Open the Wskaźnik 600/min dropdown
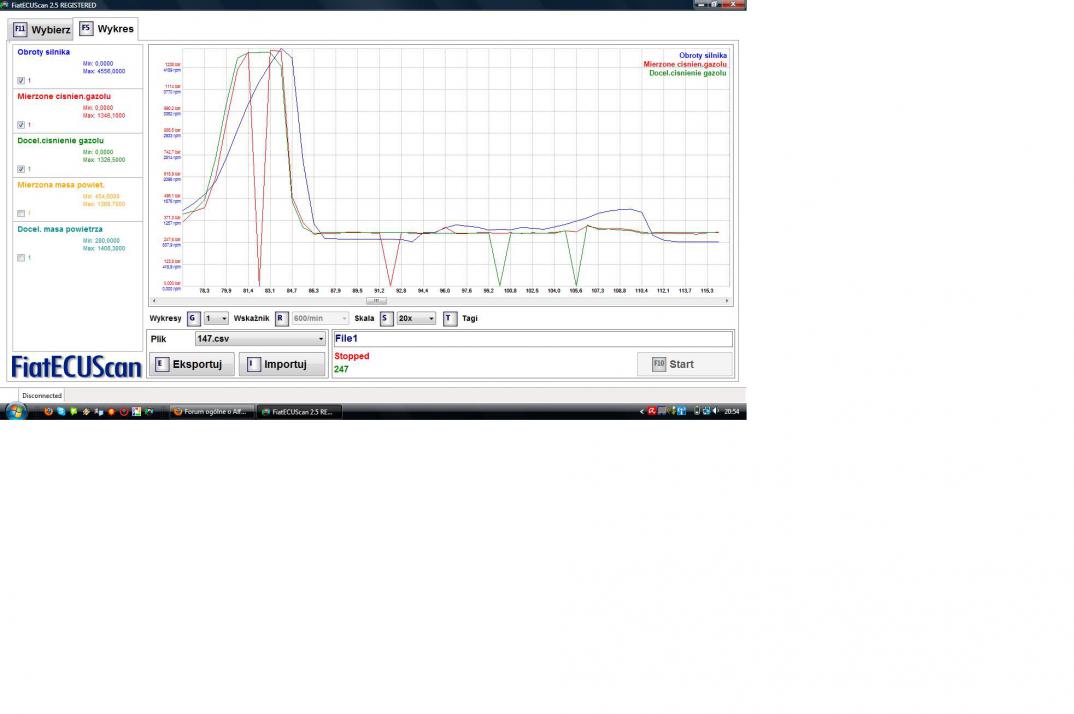The image size is (1074, 714). point(321,319)
